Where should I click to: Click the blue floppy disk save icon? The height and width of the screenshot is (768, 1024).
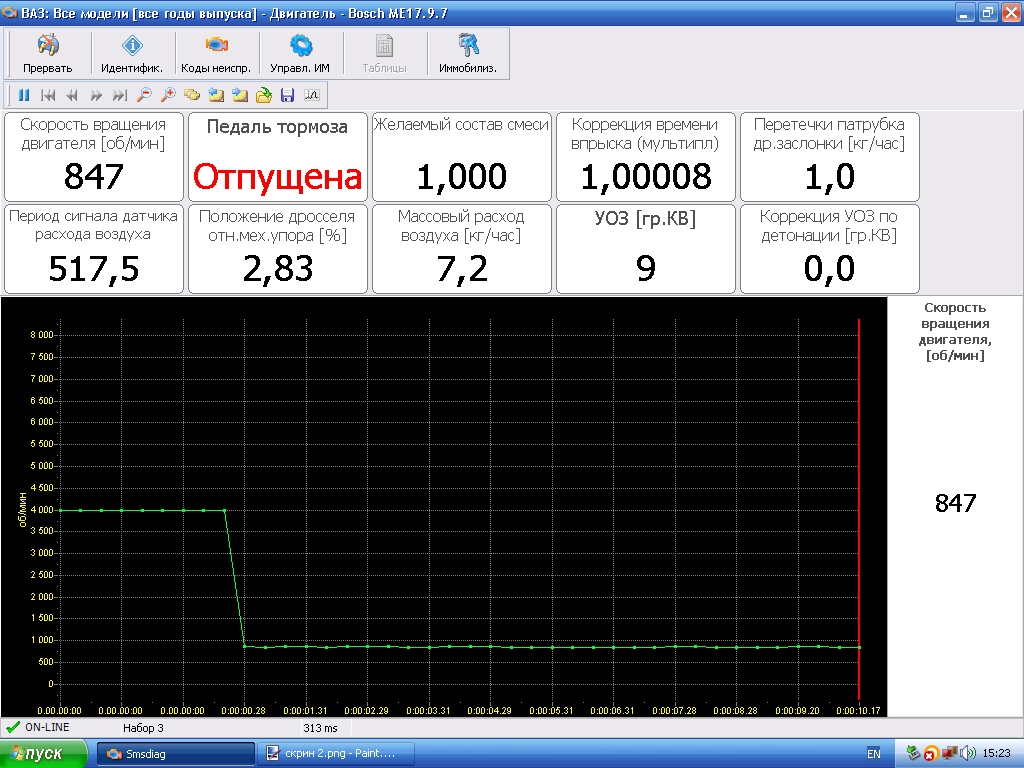[x=287, y=95]
